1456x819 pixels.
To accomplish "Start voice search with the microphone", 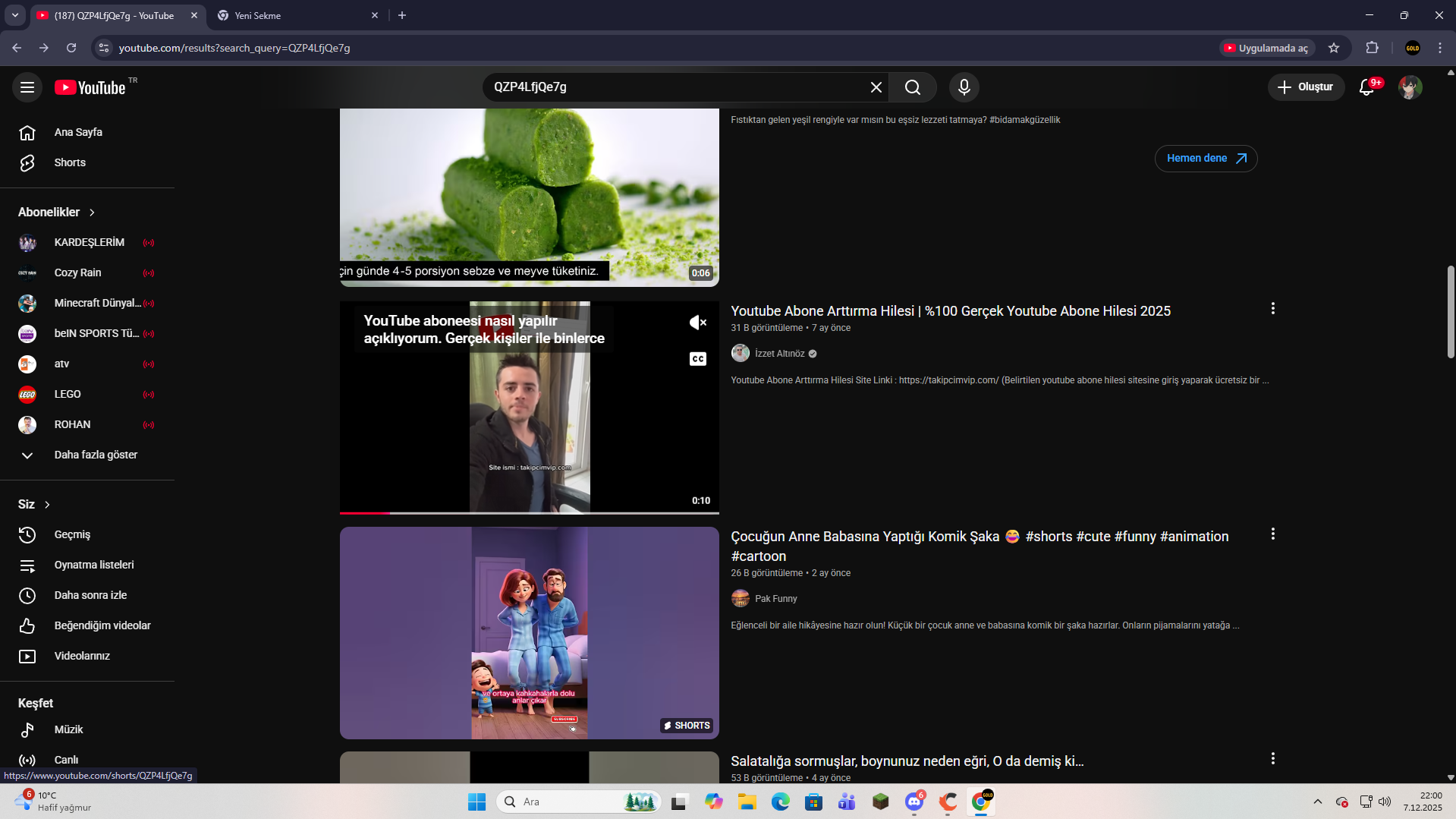I will pos(964,87).
